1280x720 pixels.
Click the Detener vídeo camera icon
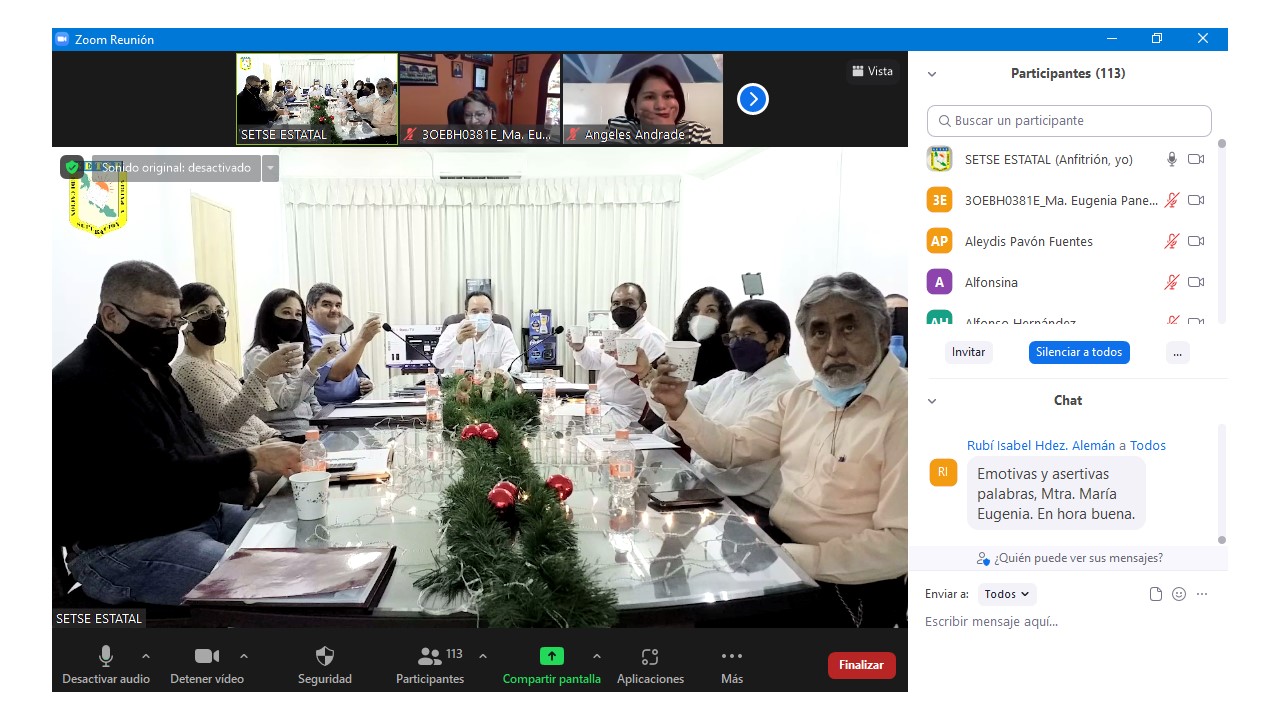pos(207,656)
